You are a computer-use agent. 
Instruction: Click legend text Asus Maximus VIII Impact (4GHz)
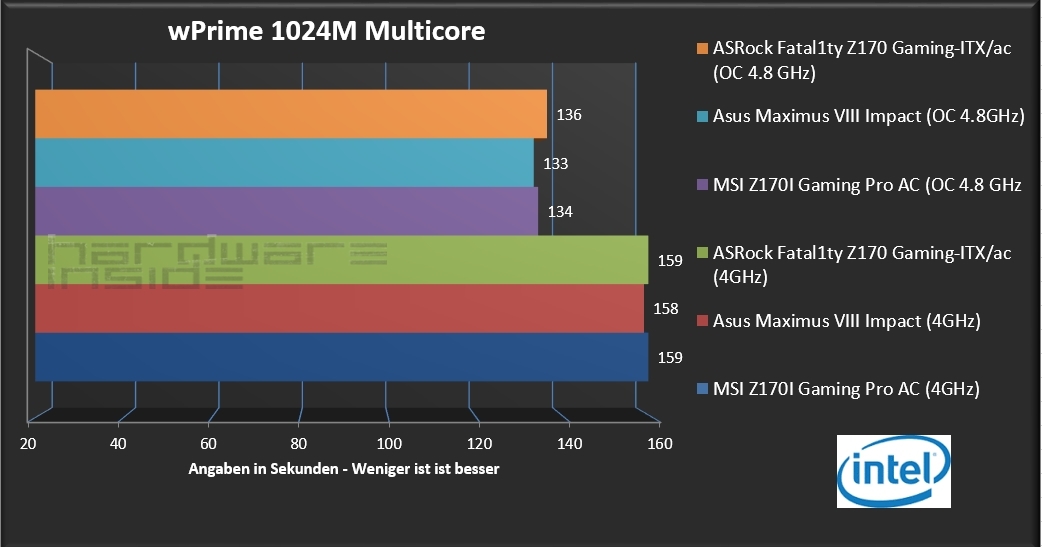click(847, 321)
